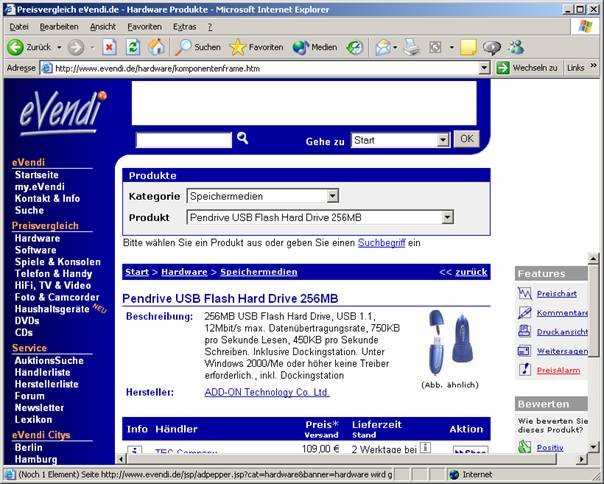Open the Extras menu

point(185,27)
